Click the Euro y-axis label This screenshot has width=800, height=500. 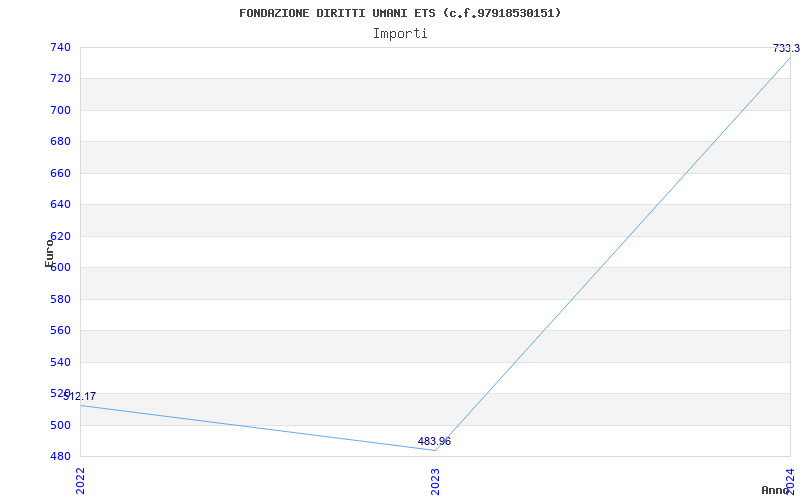point(49,252)
